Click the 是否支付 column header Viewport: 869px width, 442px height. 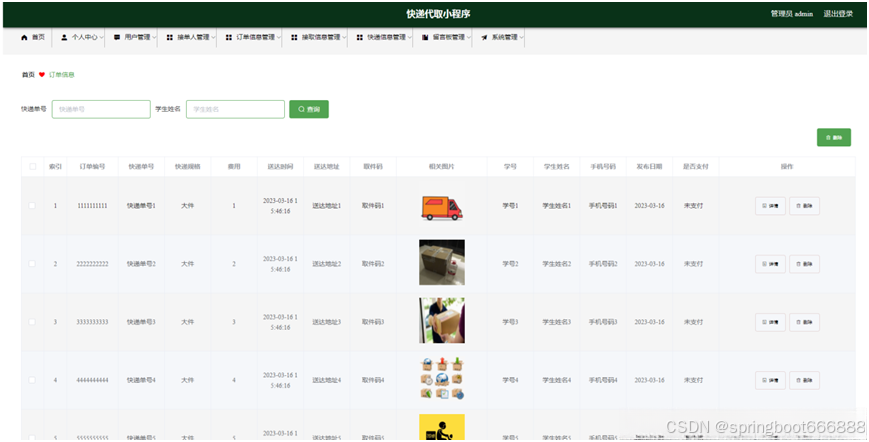click(x=696, y=166)
